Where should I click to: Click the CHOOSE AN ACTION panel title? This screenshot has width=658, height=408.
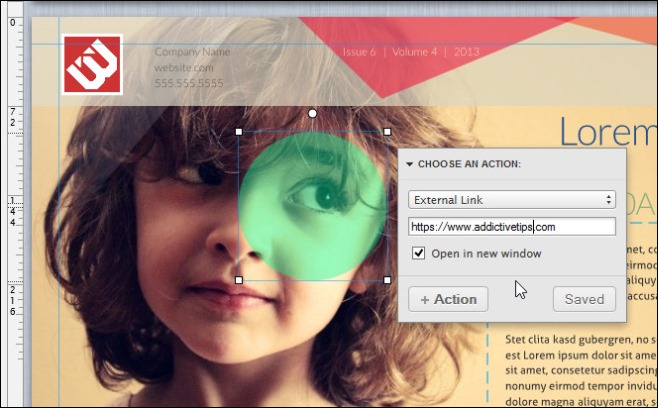pos(469,164)
